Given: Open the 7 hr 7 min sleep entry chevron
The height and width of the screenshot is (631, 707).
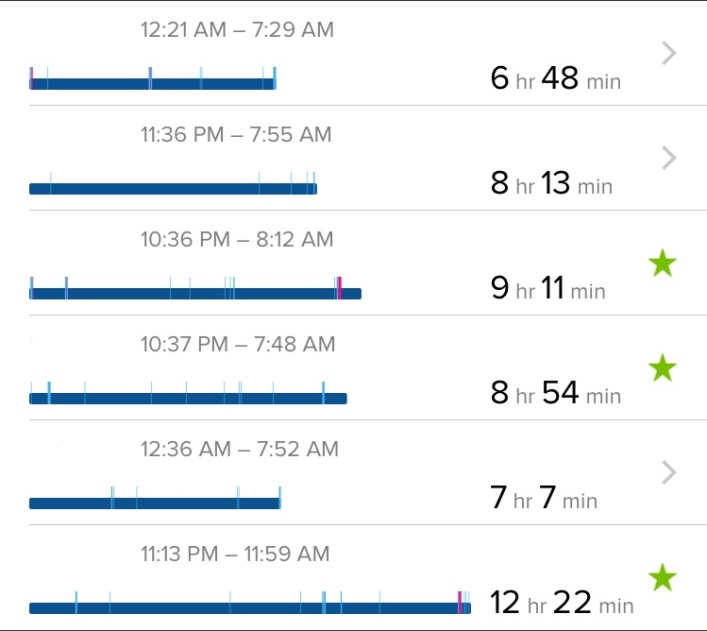Looking at the screenshot, I should point(670,472).
